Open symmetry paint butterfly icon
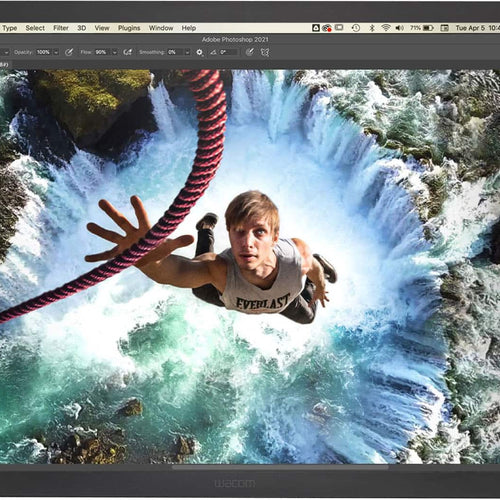 265,52
